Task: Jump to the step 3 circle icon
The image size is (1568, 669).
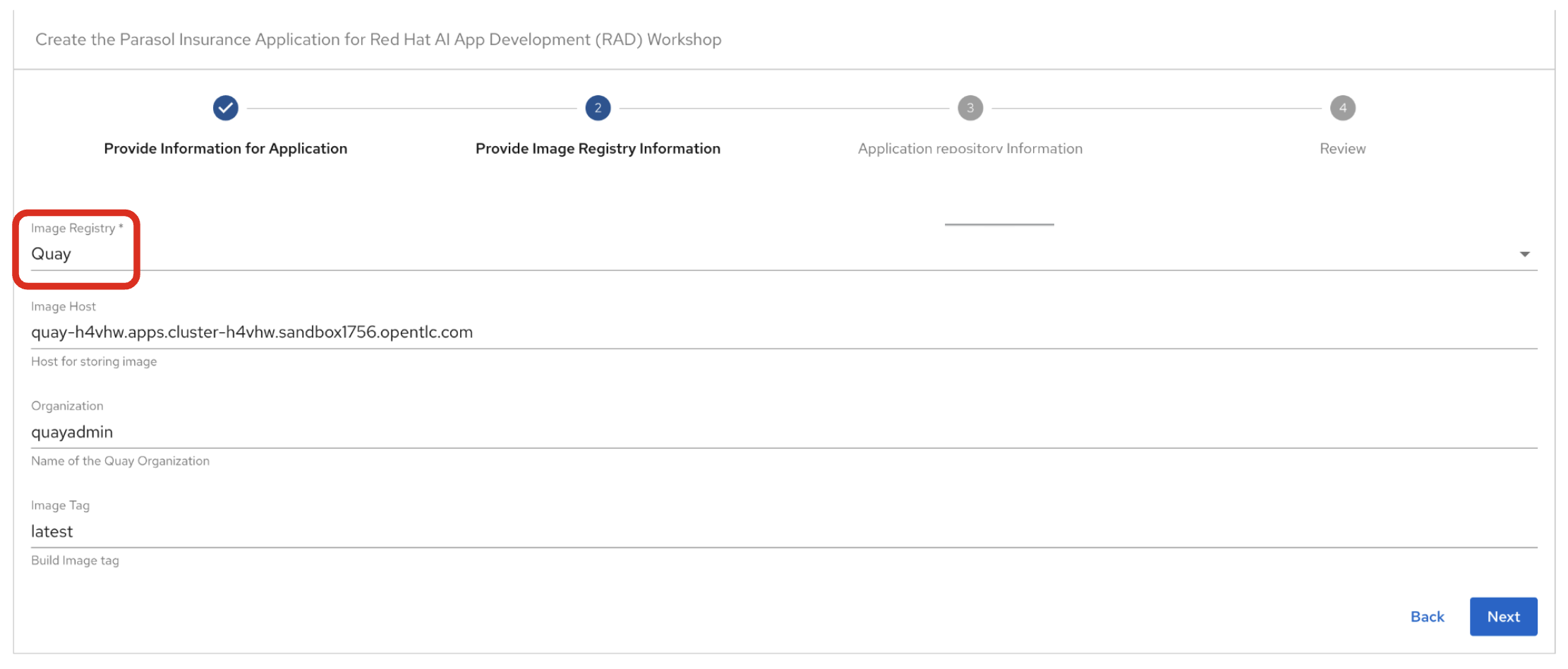Action: (970, 108)
